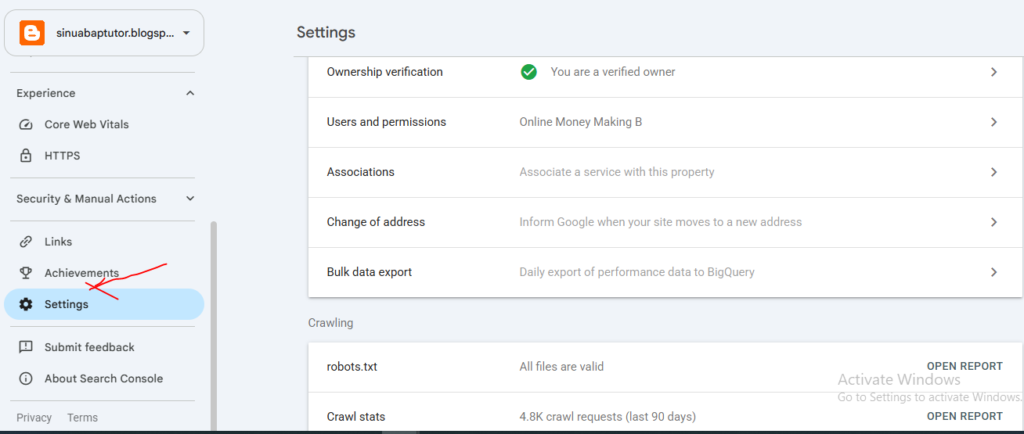1024x434 pixels.
Task: Click the sidebar vertical scrollbar
Action: (213, 326)
